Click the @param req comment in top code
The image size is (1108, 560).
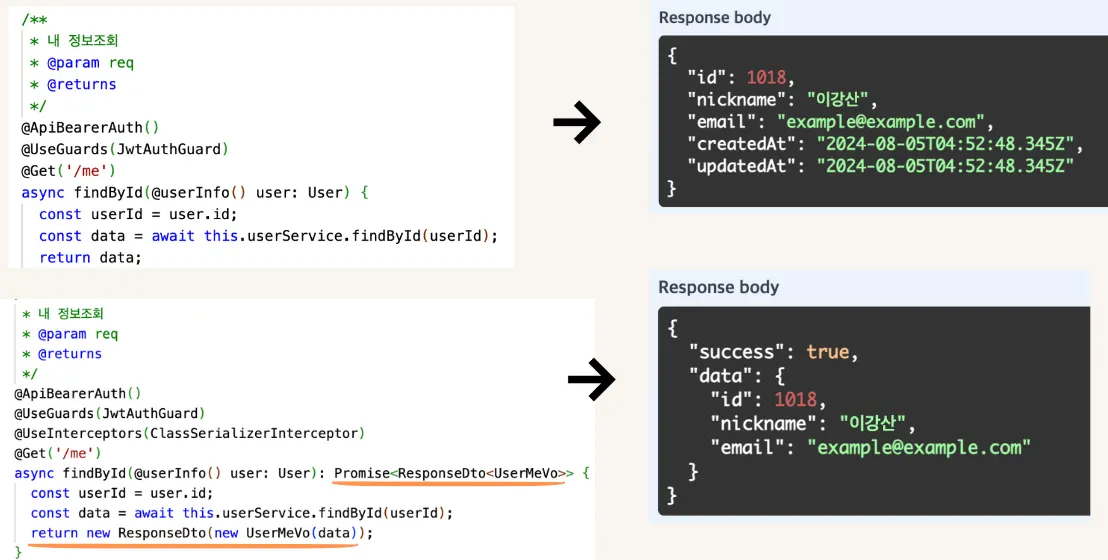[90, 62]
